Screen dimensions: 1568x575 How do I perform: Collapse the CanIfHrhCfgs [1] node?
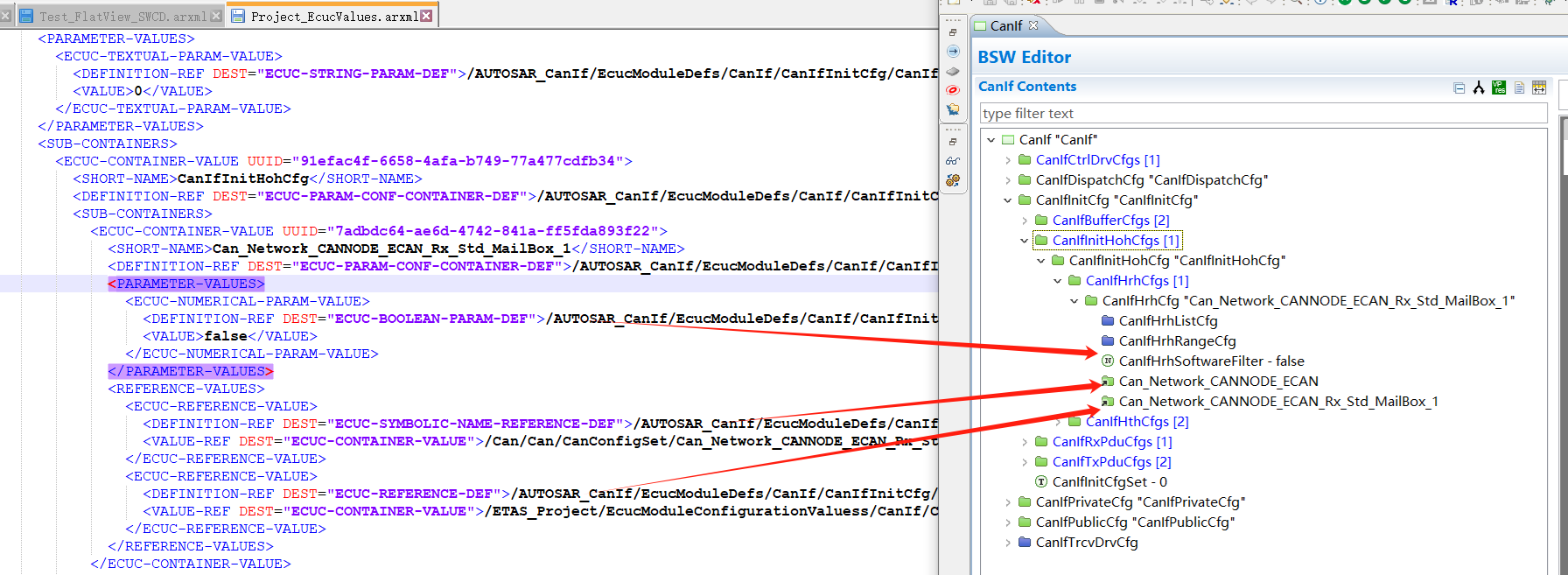[1058, 280]
